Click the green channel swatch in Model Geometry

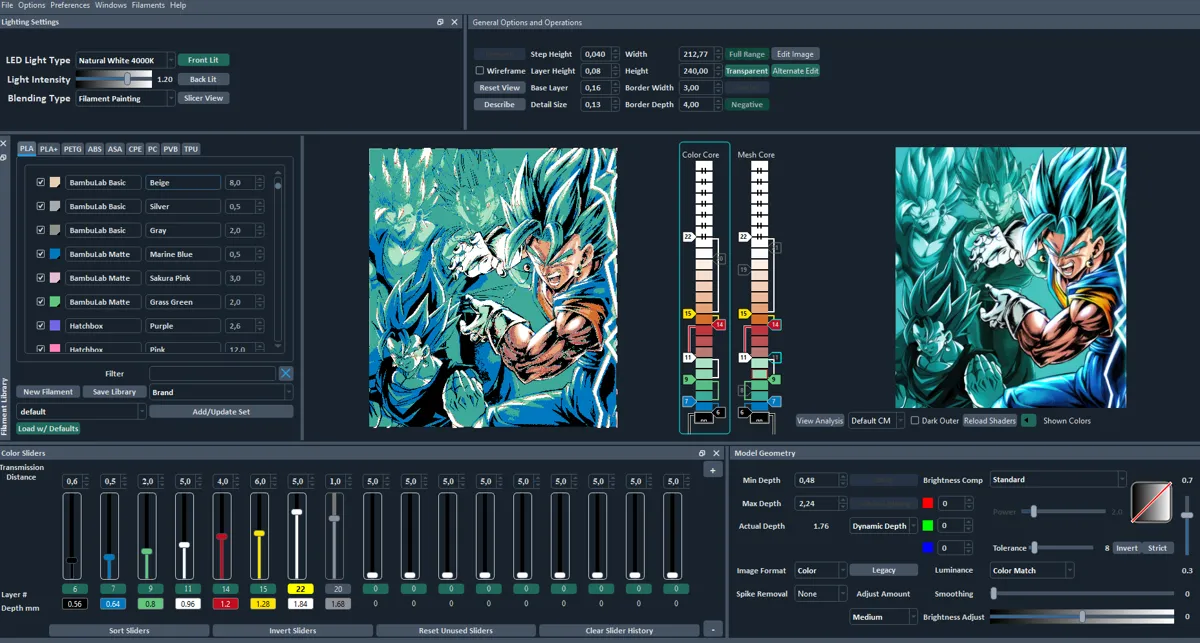(x=928, y=525)
